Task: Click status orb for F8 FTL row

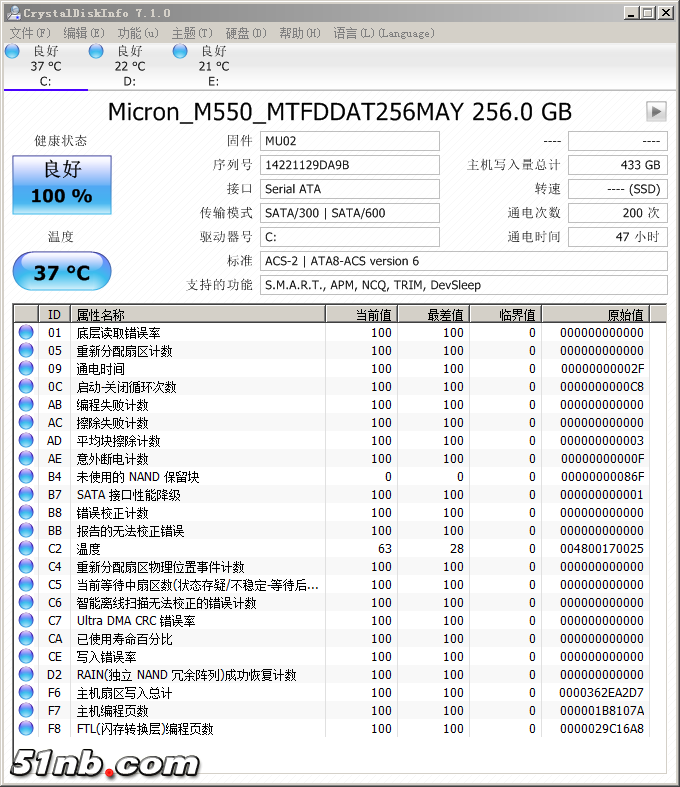Action: click(26, 729)
